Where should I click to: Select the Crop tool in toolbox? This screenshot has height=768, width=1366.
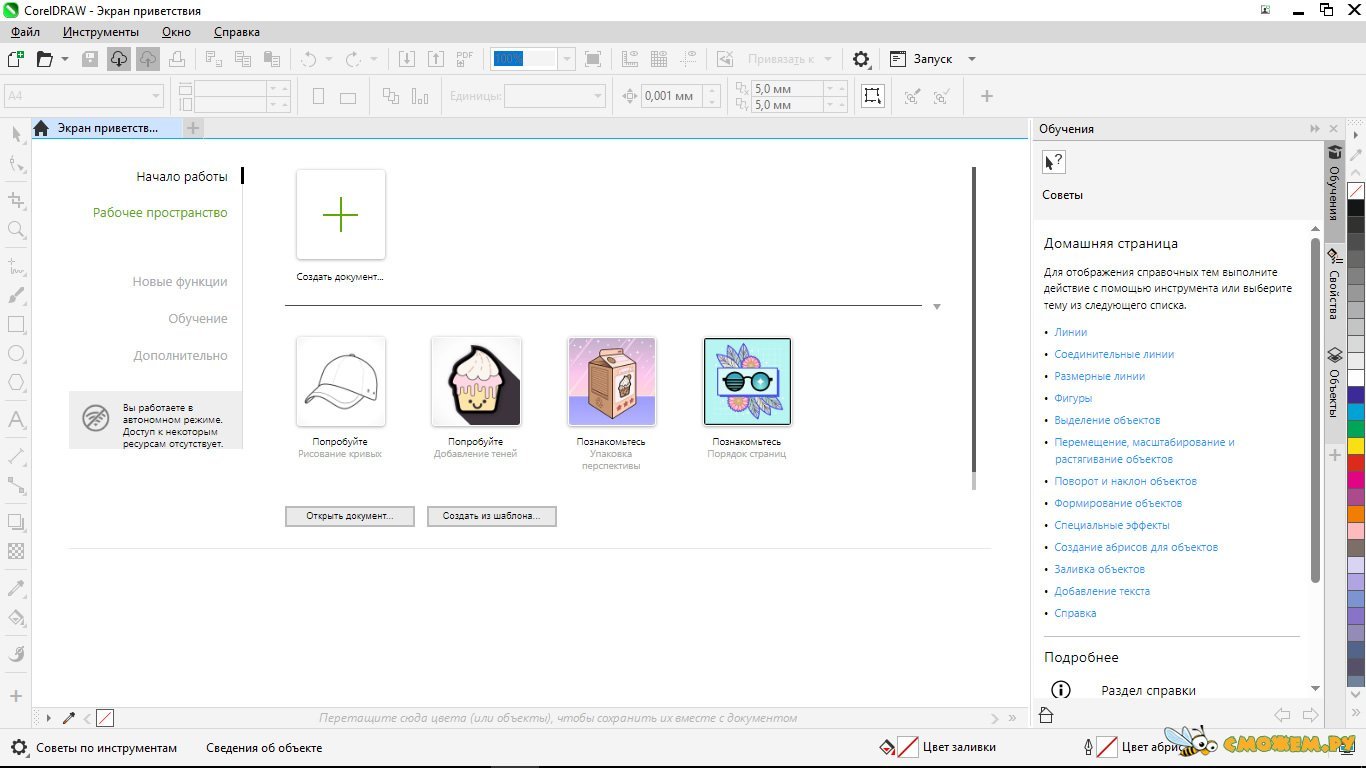(x=16, y=200)
